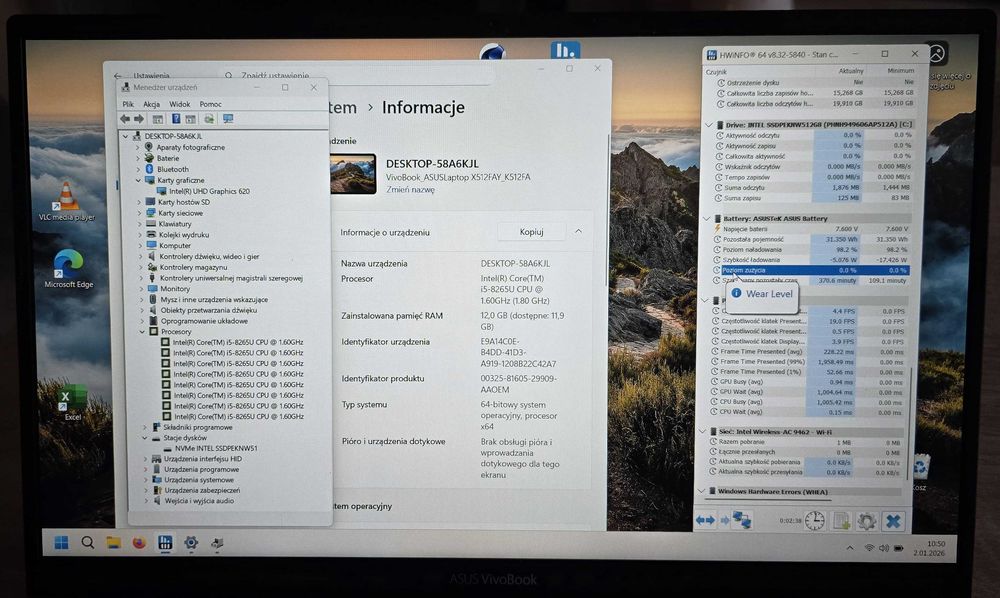Expand the Karty sieciowe node

pos(140,213)
